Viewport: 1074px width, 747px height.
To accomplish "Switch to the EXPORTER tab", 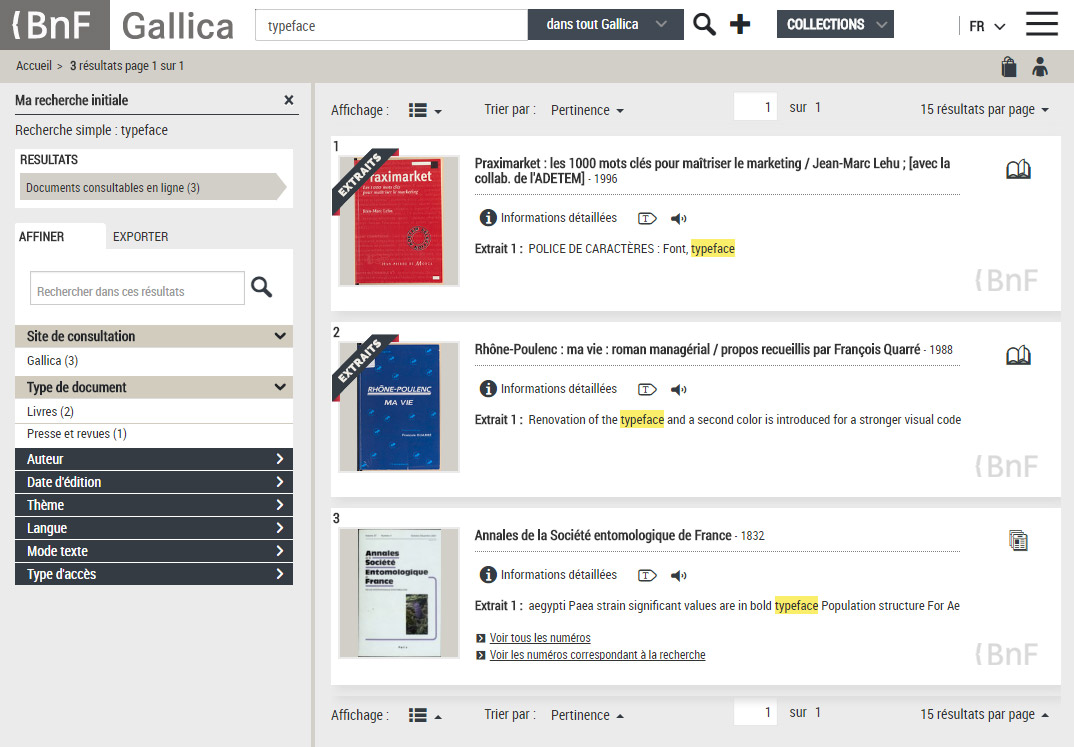I will coord(140,237).
